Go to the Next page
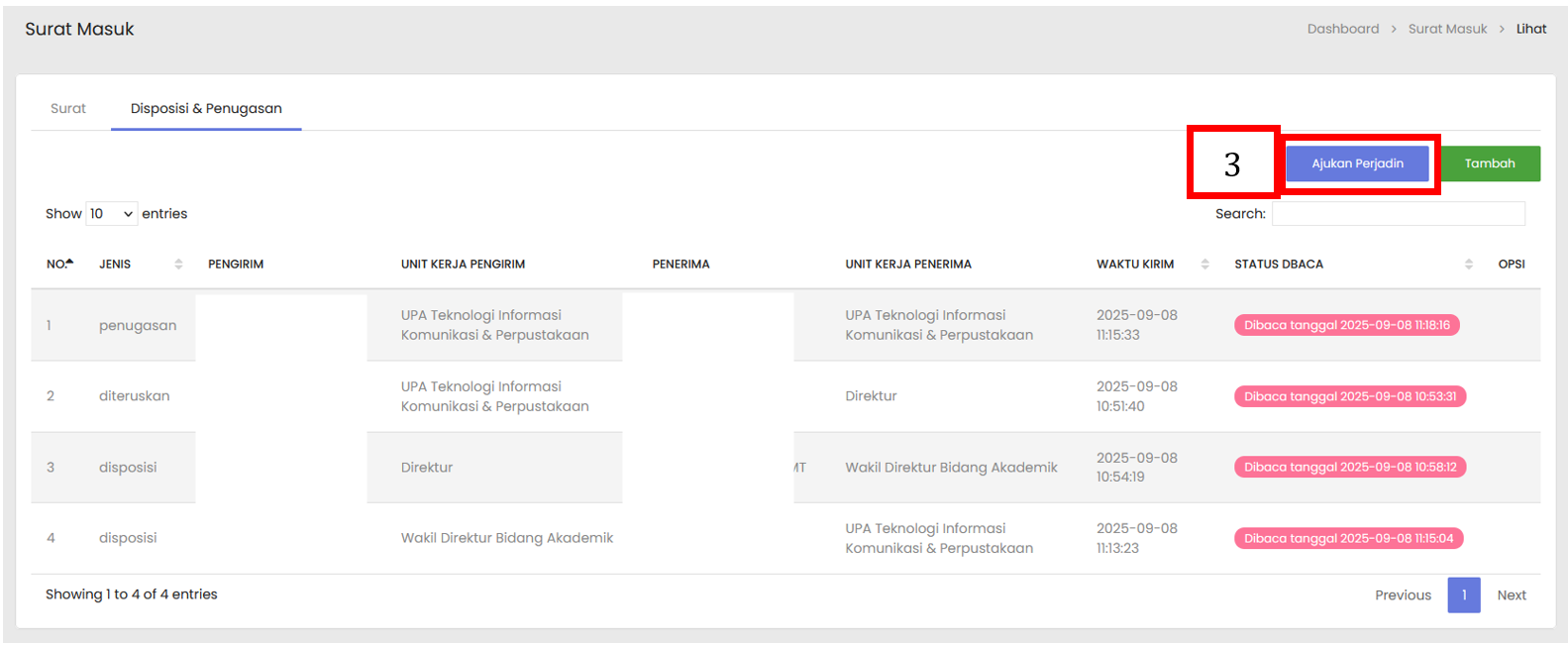Viewport: 1568px width, 646px height. pos(1511,594)
